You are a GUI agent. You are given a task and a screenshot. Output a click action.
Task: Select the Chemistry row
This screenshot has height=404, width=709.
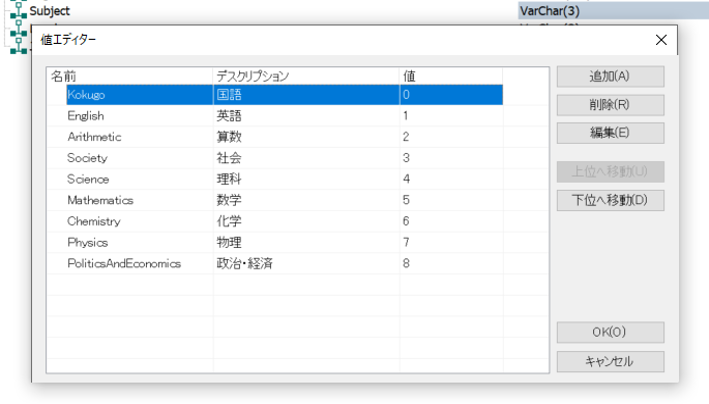[x=94, y=221]
